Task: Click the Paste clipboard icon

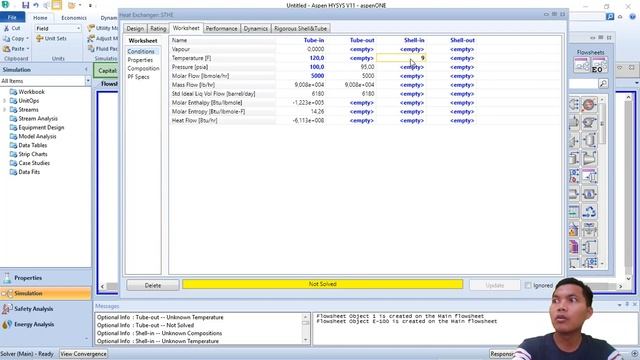Action: [x=7, y=49]
